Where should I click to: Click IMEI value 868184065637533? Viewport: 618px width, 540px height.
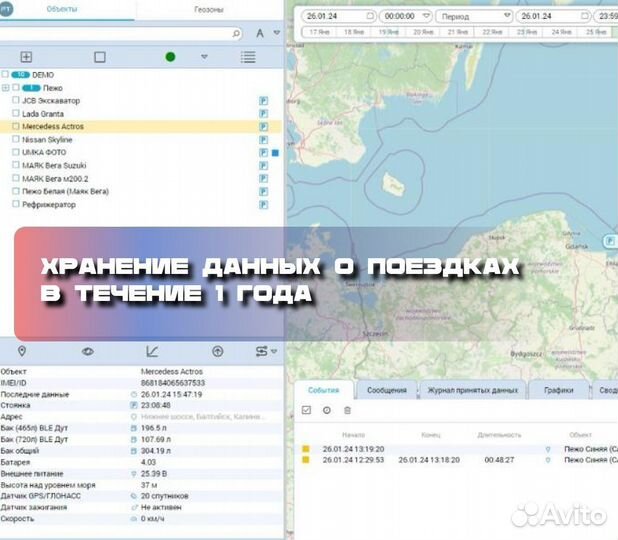pos(173,383)
